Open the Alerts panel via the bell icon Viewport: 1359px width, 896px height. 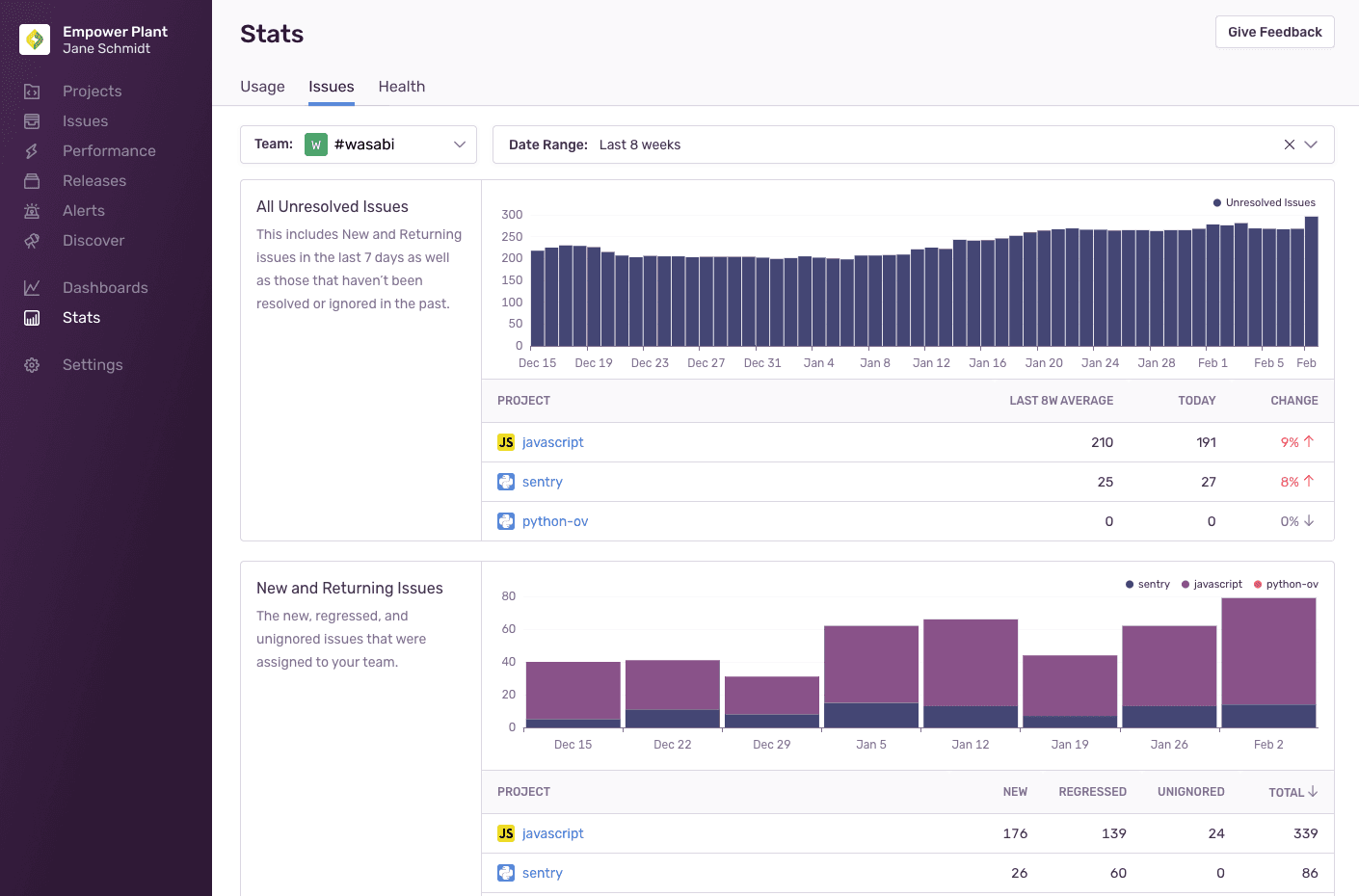[33, 210]
